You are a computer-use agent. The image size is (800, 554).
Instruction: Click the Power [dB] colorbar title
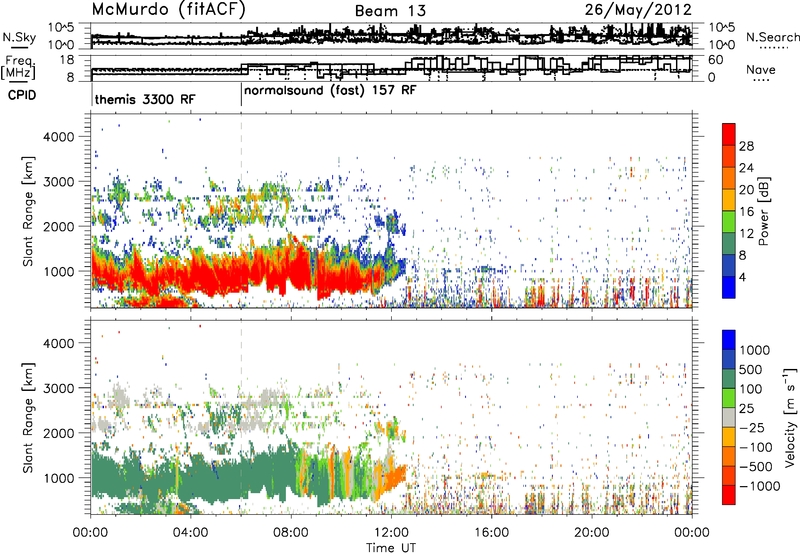(763, 211)
